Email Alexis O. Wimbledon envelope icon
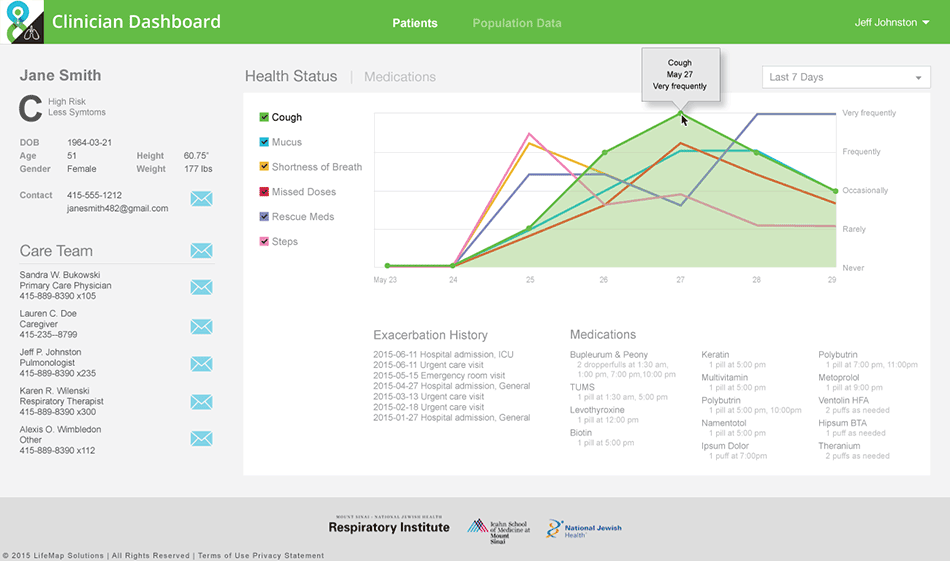Screen dimensions: 950x561 [x=201, y=439]
